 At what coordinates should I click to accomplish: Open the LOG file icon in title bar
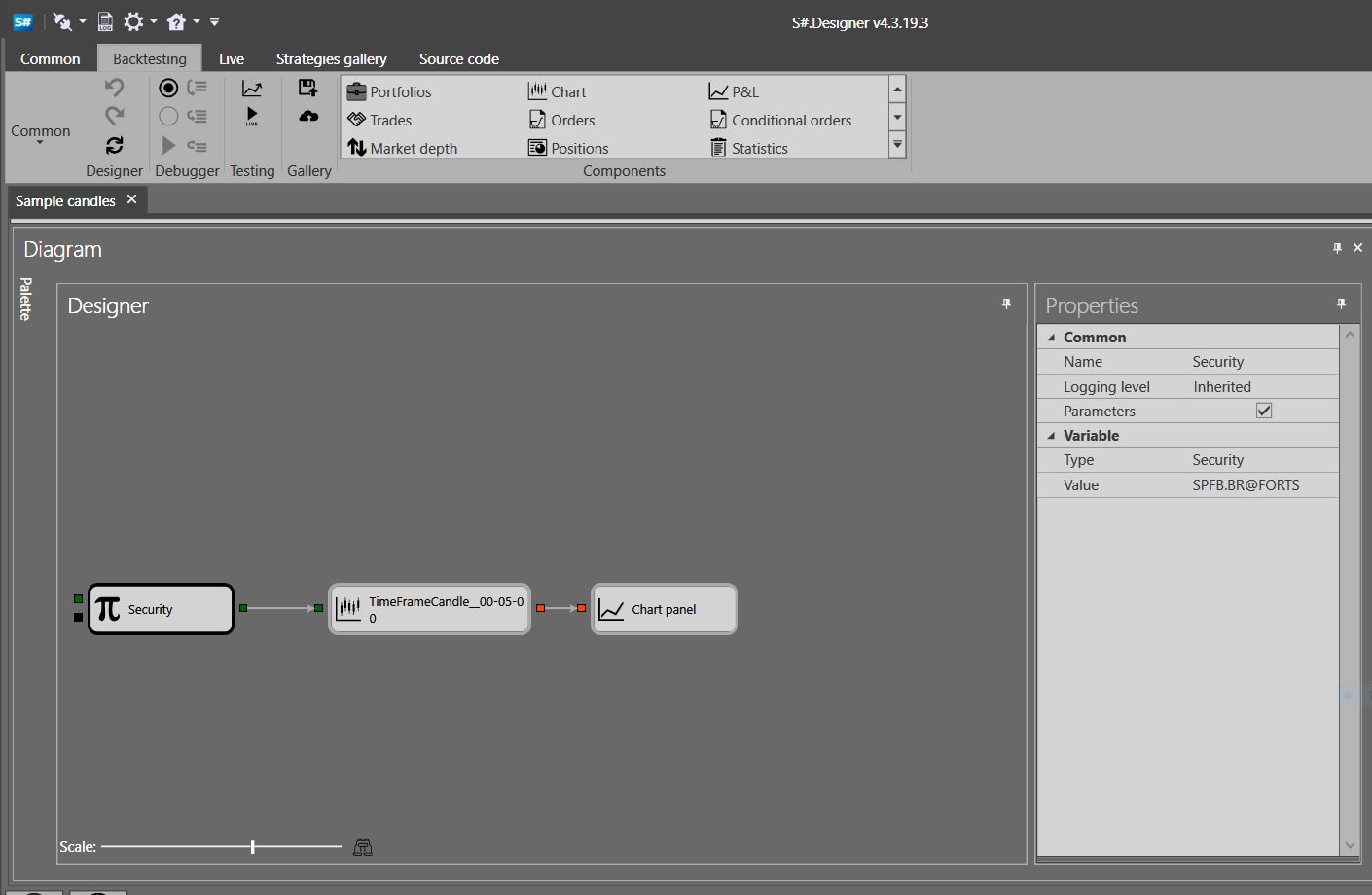coord(106,21)
